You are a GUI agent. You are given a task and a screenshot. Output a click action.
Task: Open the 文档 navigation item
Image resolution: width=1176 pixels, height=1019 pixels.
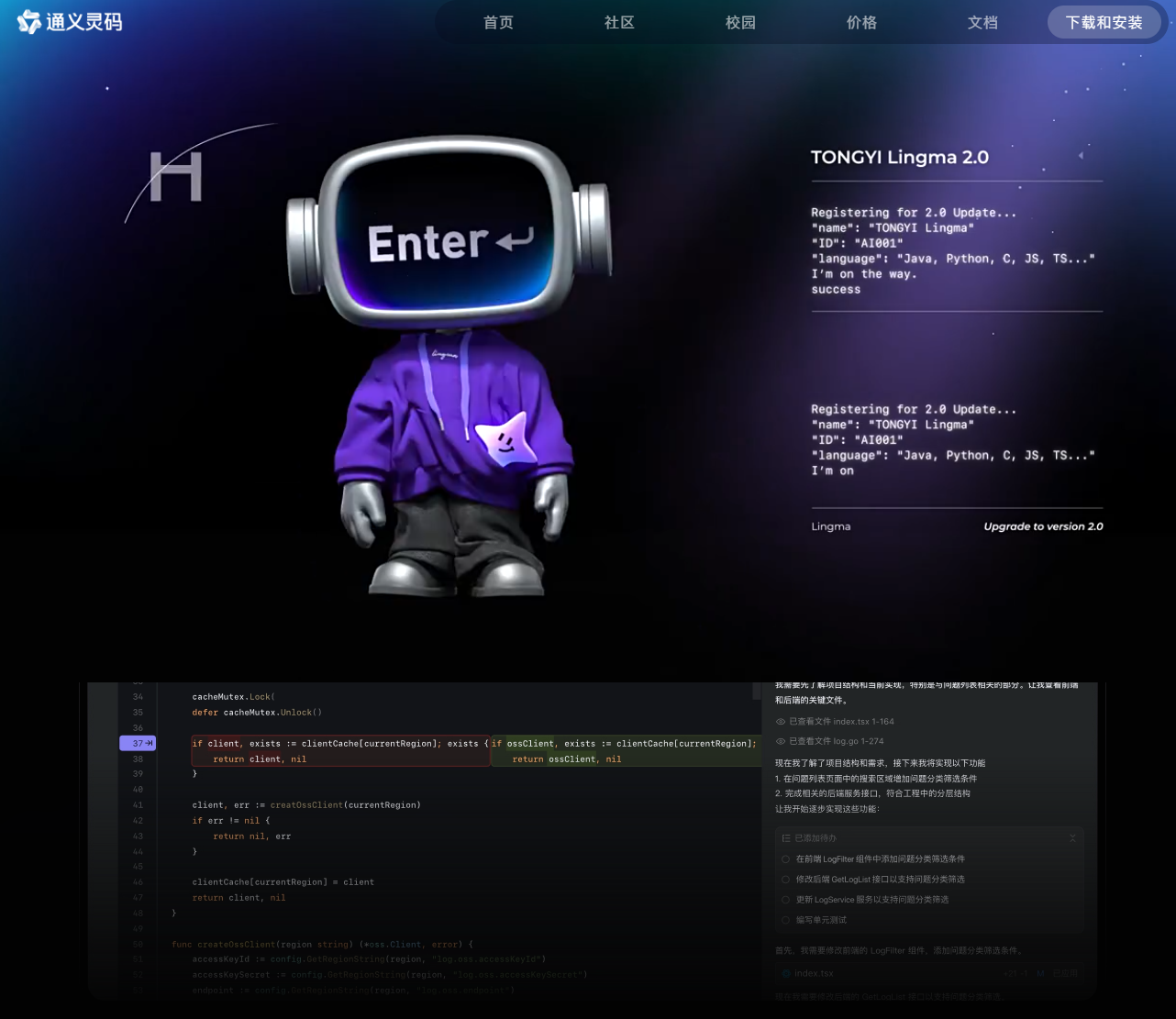coord(982,23)
